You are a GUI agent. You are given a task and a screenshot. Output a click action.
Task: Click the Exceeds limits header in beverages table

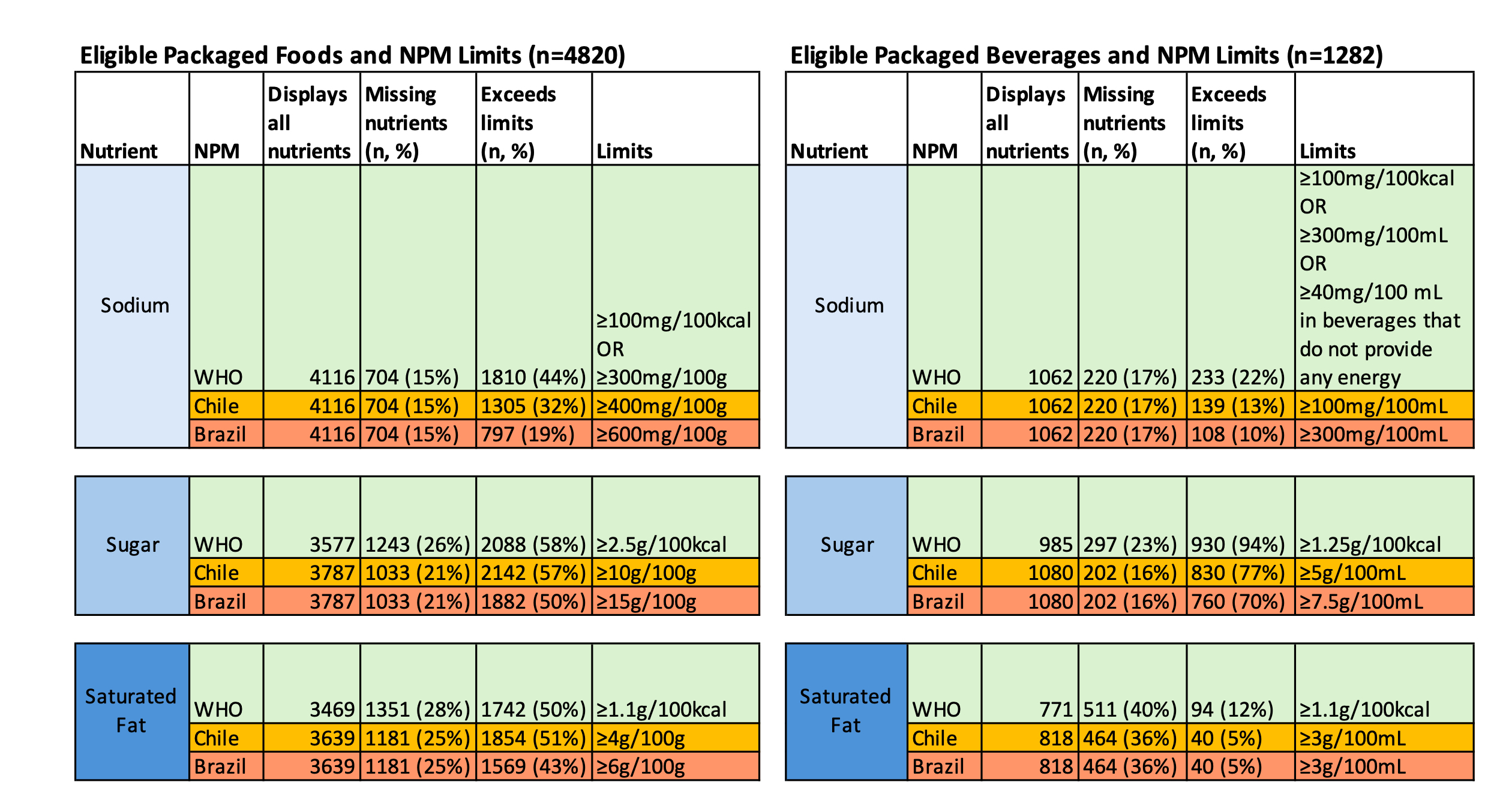coord(1228,122)
